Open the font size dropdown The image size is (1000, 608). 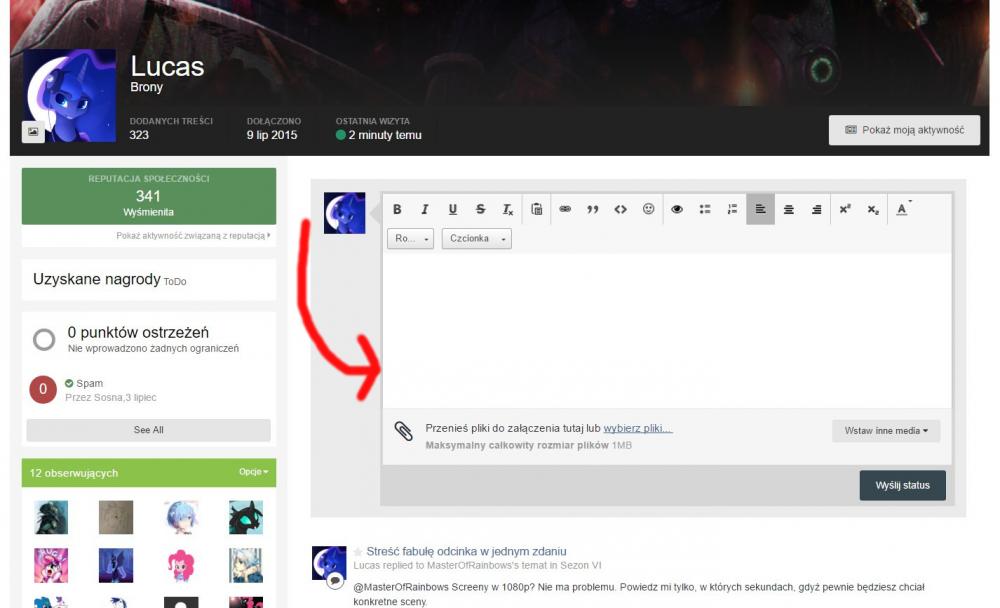pos(410,239)
